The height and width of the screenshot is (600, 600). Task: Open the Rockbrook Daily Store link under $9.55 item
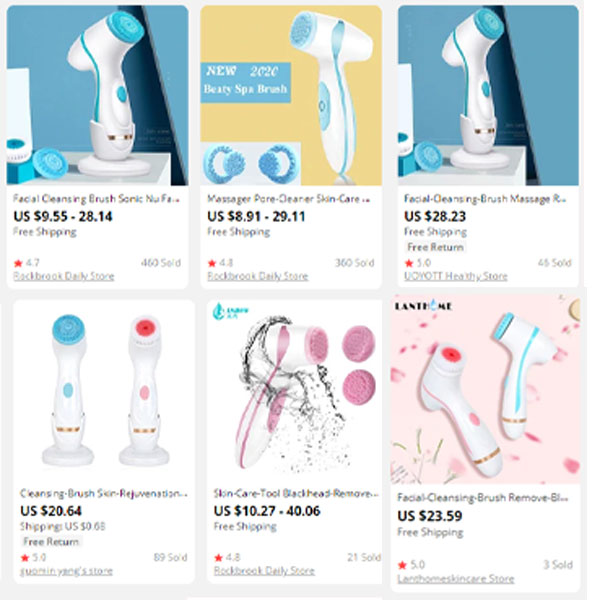coord(64,276)
